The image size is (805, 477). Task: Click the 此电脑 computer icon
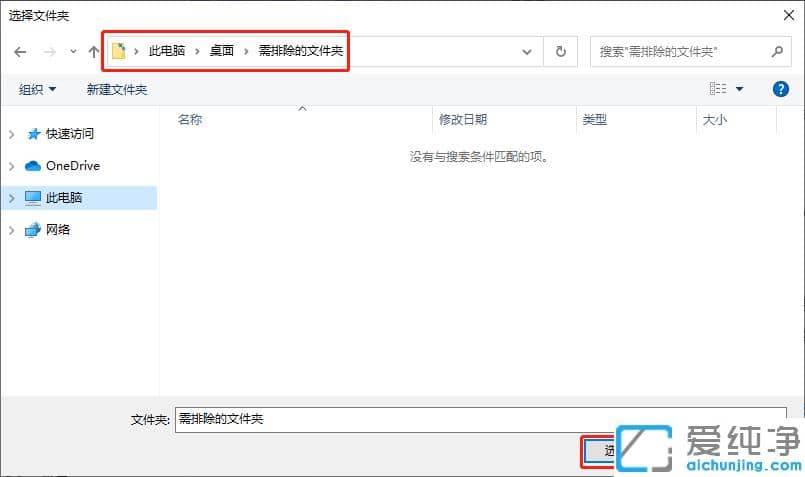[x=33, y=198]
